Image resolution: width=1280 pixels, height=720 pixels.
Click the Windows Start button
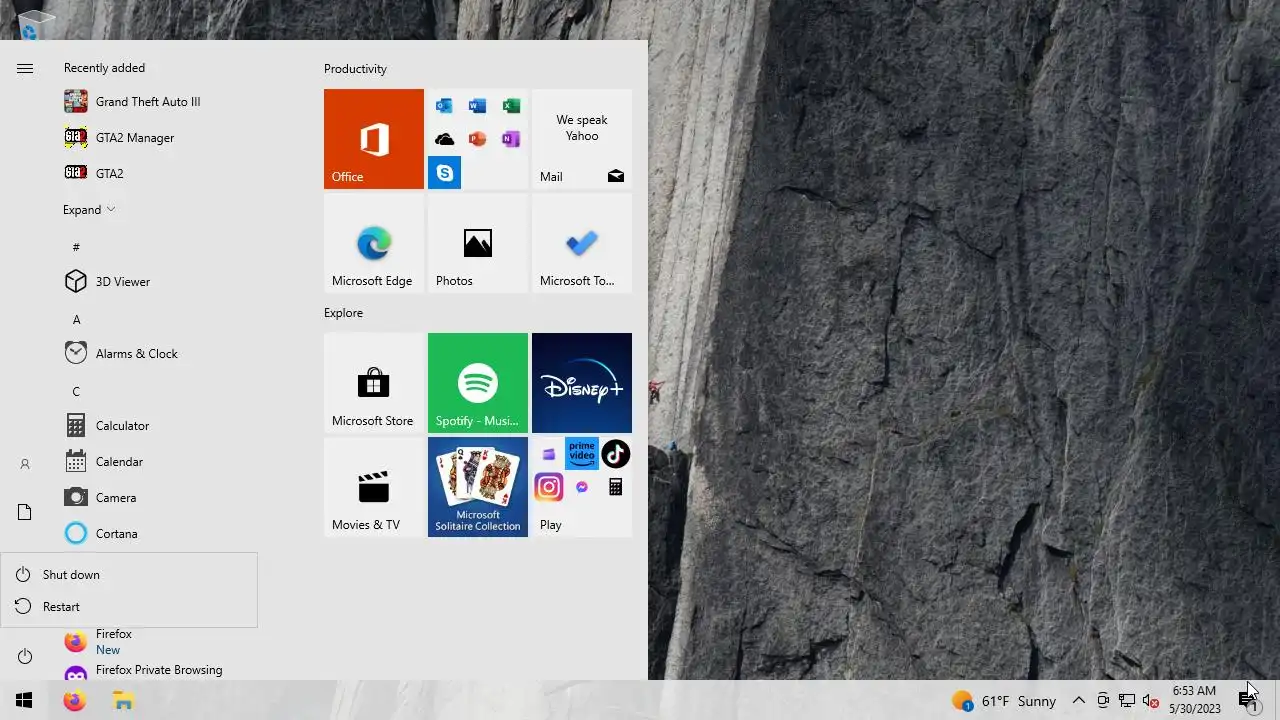point(24,701)
